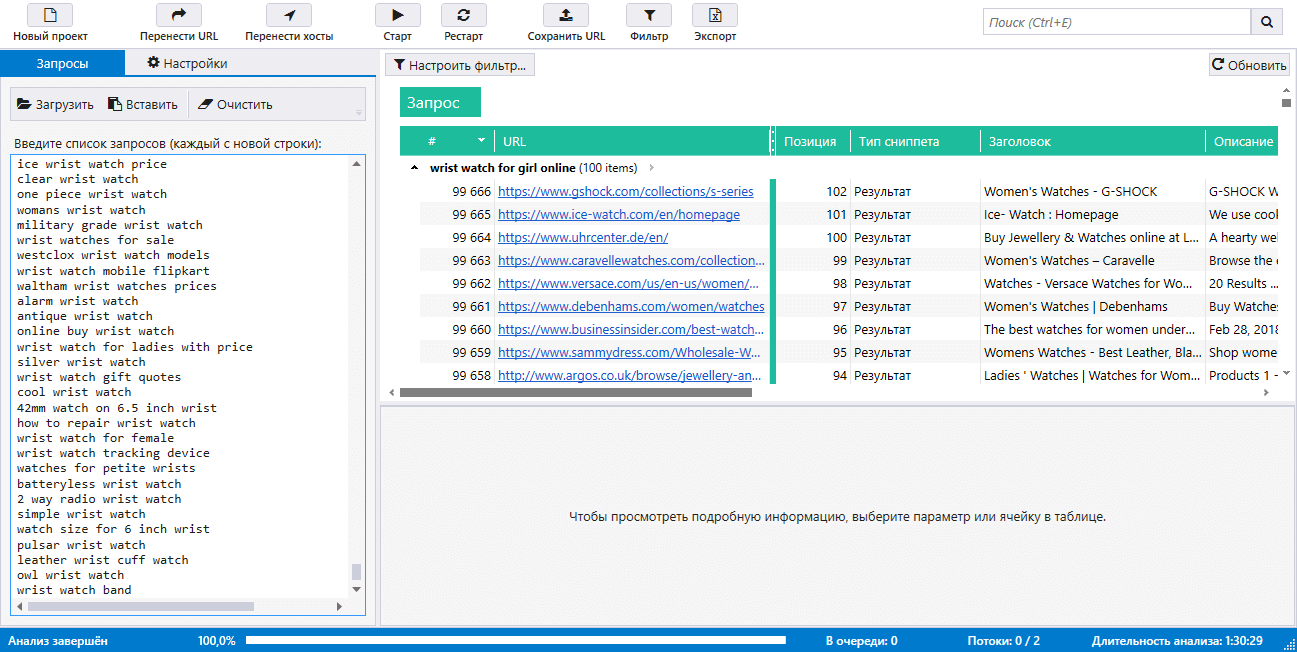Paste queries with Вставить button

(x=142, y=104)
